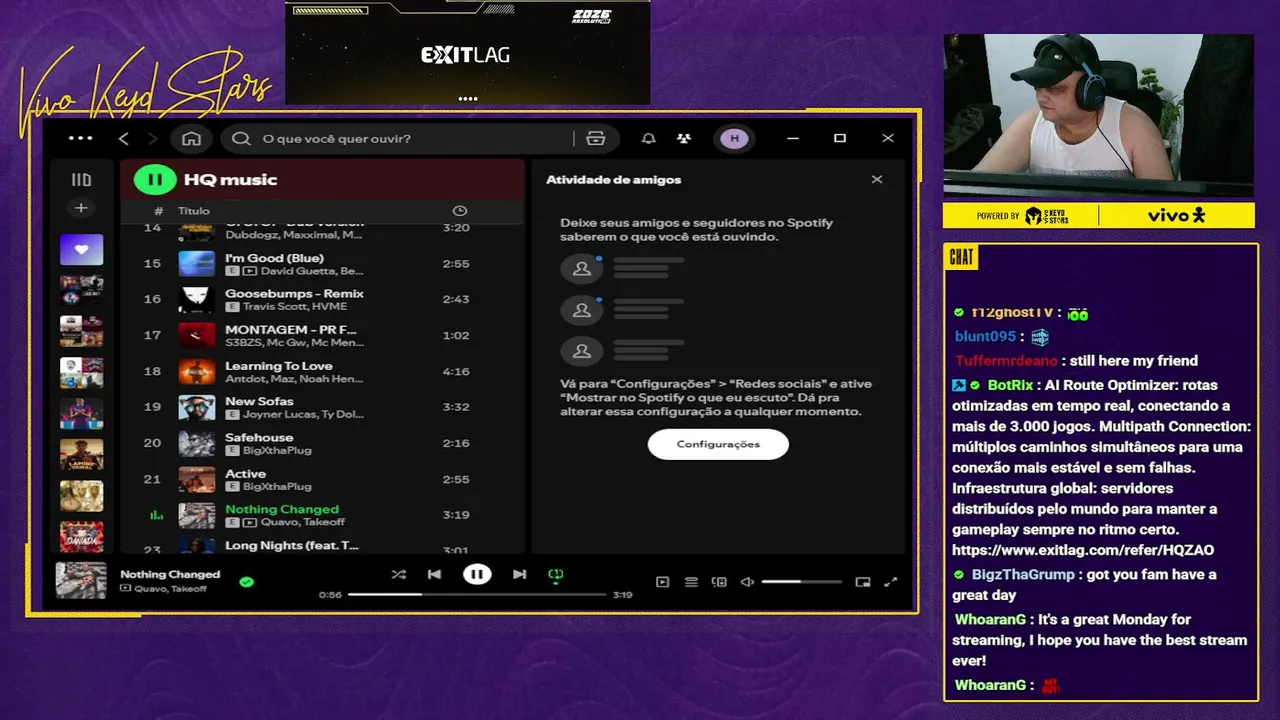Pause HQ music with the green button
Viewport: 1280px width, 720px height.
tap(155, 180)
